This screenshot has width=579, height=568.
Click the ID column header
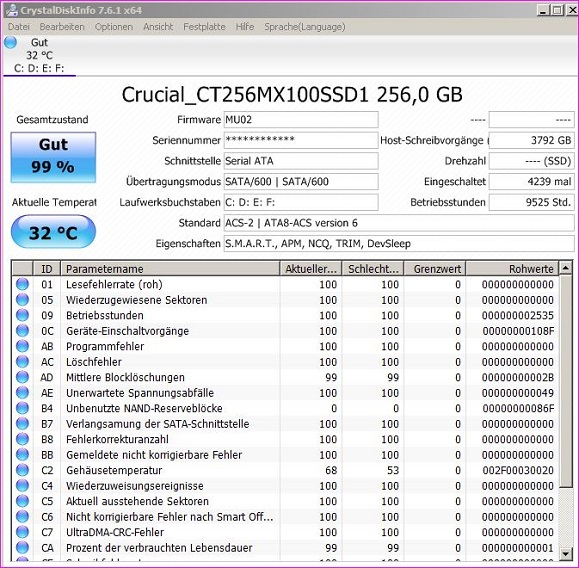pyautogui.click(x=47, y=269)
